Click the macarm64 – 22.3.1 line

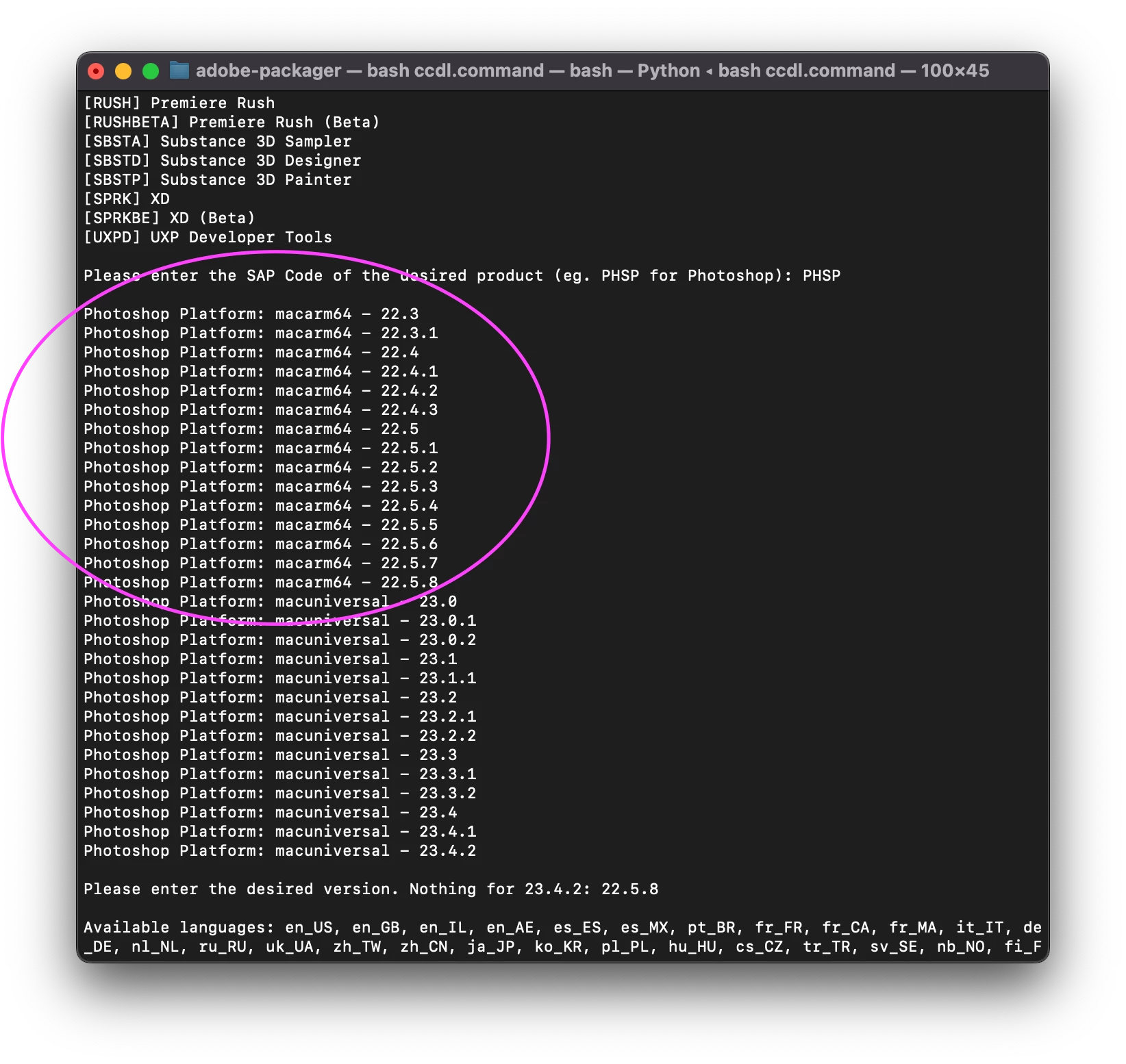[261, 333]
